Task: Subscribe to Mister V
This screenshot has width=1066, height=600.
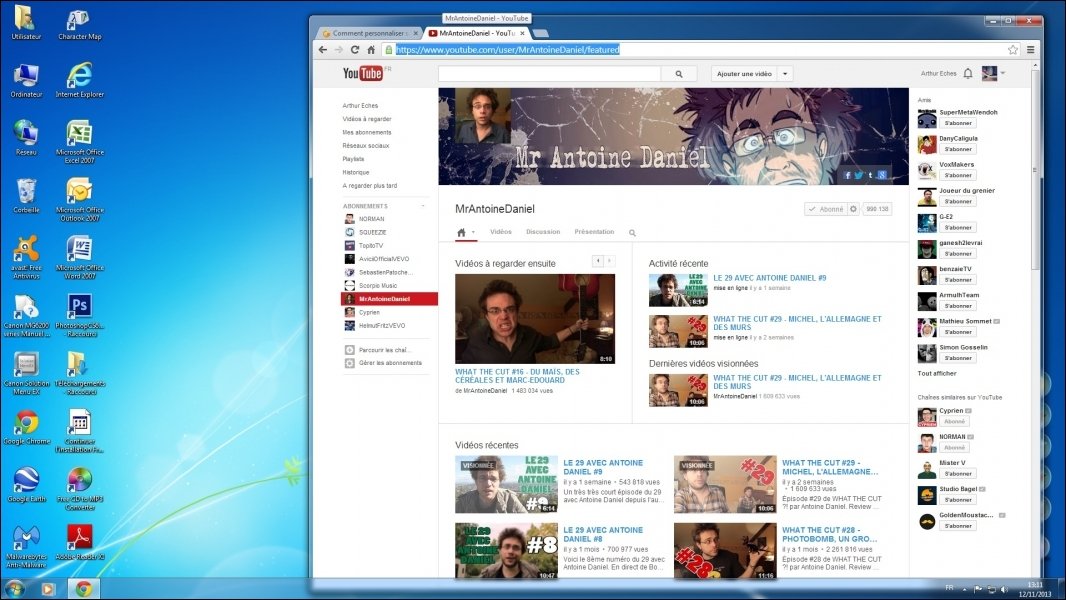Action: (958, 474)
